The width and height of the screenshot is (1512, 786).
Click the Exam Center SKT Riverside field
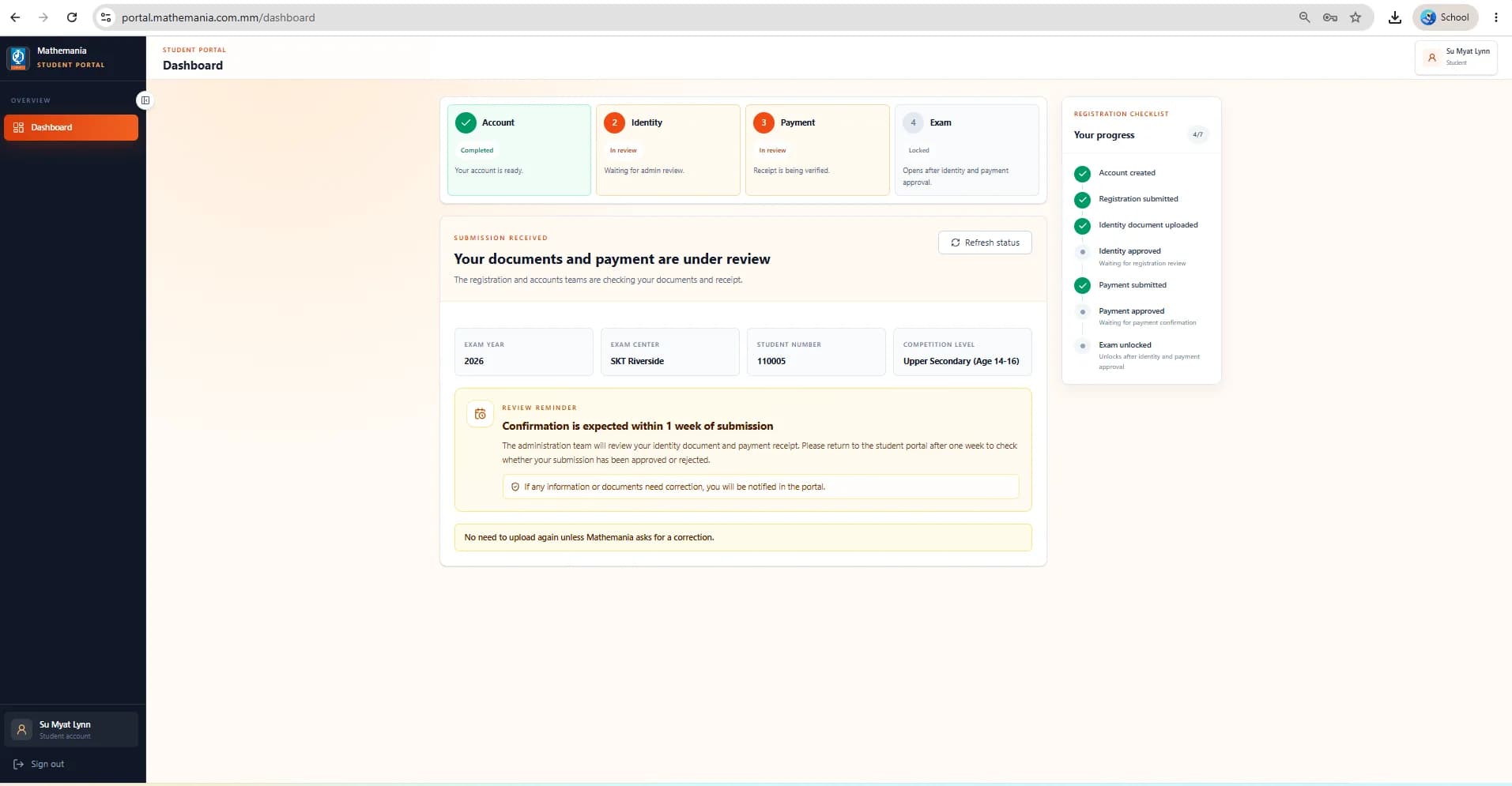click(669, 352)
